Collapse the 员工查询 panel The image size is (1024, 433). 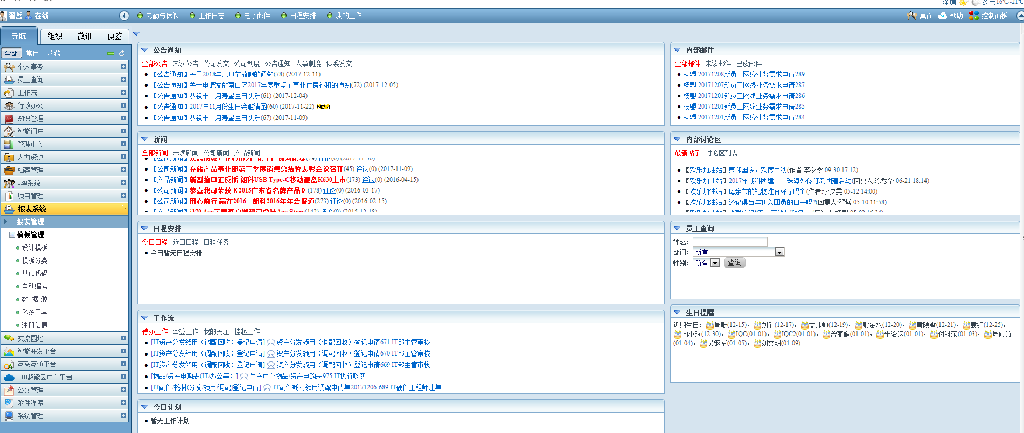pyautogui.click(x=677, y=229)
